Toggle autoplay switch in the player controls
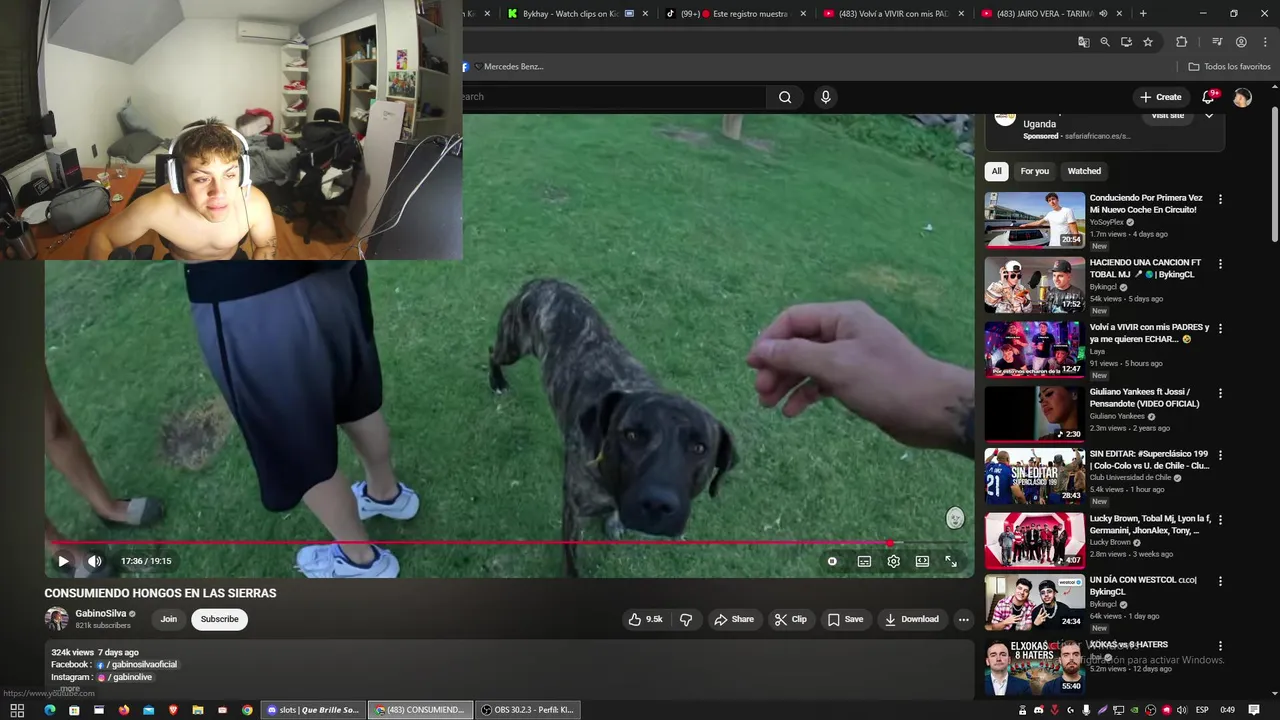Image resolution: width=1280 pixels, height=720 pixels. pyautogui.click(x=832, y=561)
